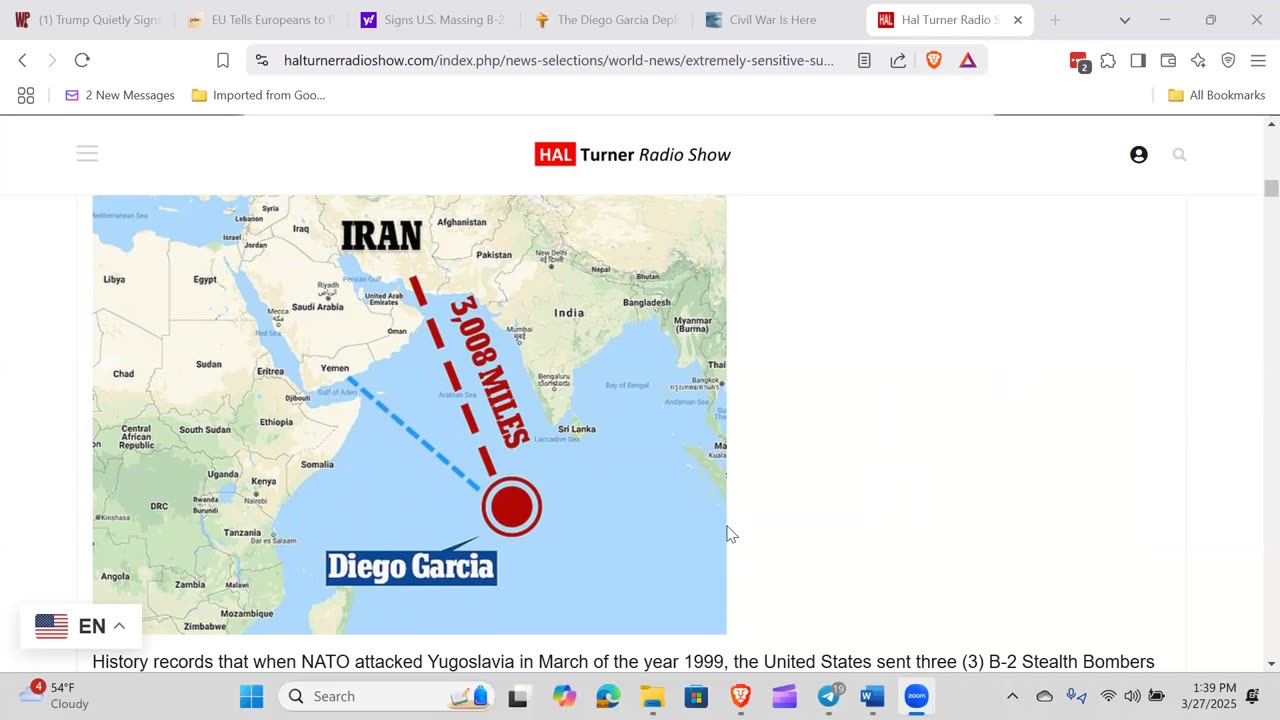Switch to the Trump Quietly Signs tab
This screenshot has height=720, width=1280.
pyautogui.click(x=87, y=20)
